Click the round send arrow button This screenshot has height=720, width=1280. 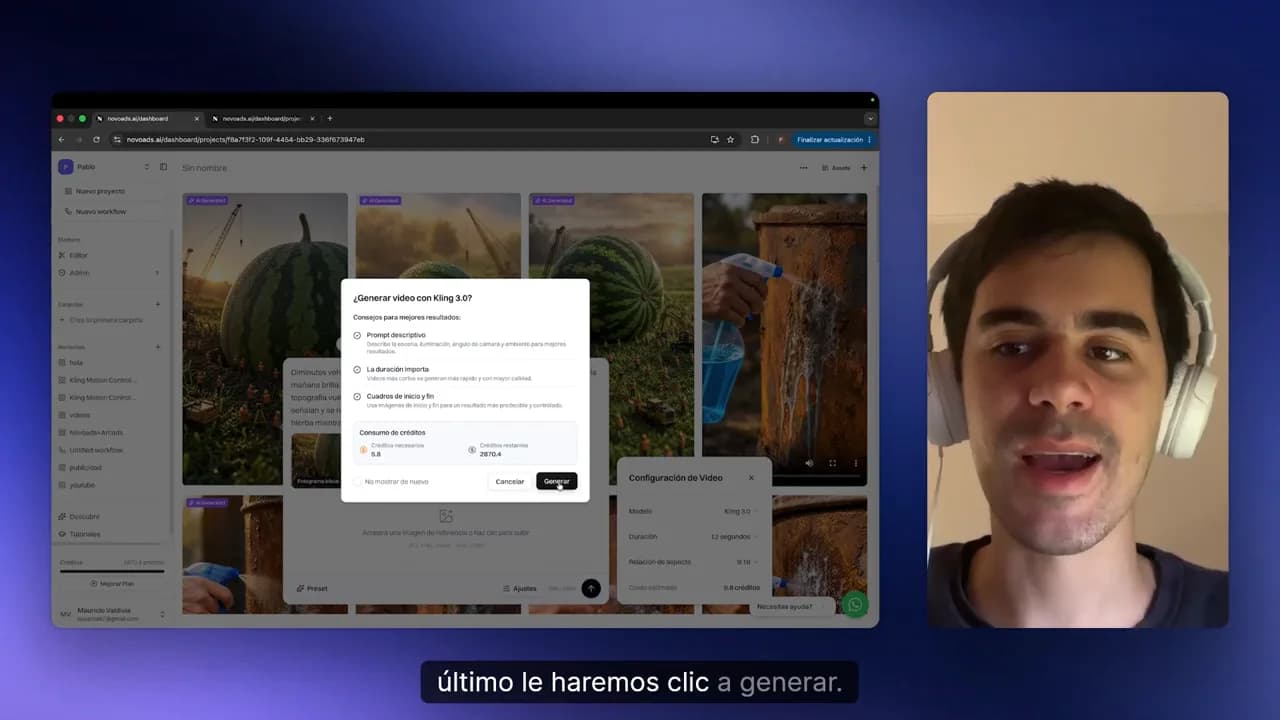click(591, 588)
